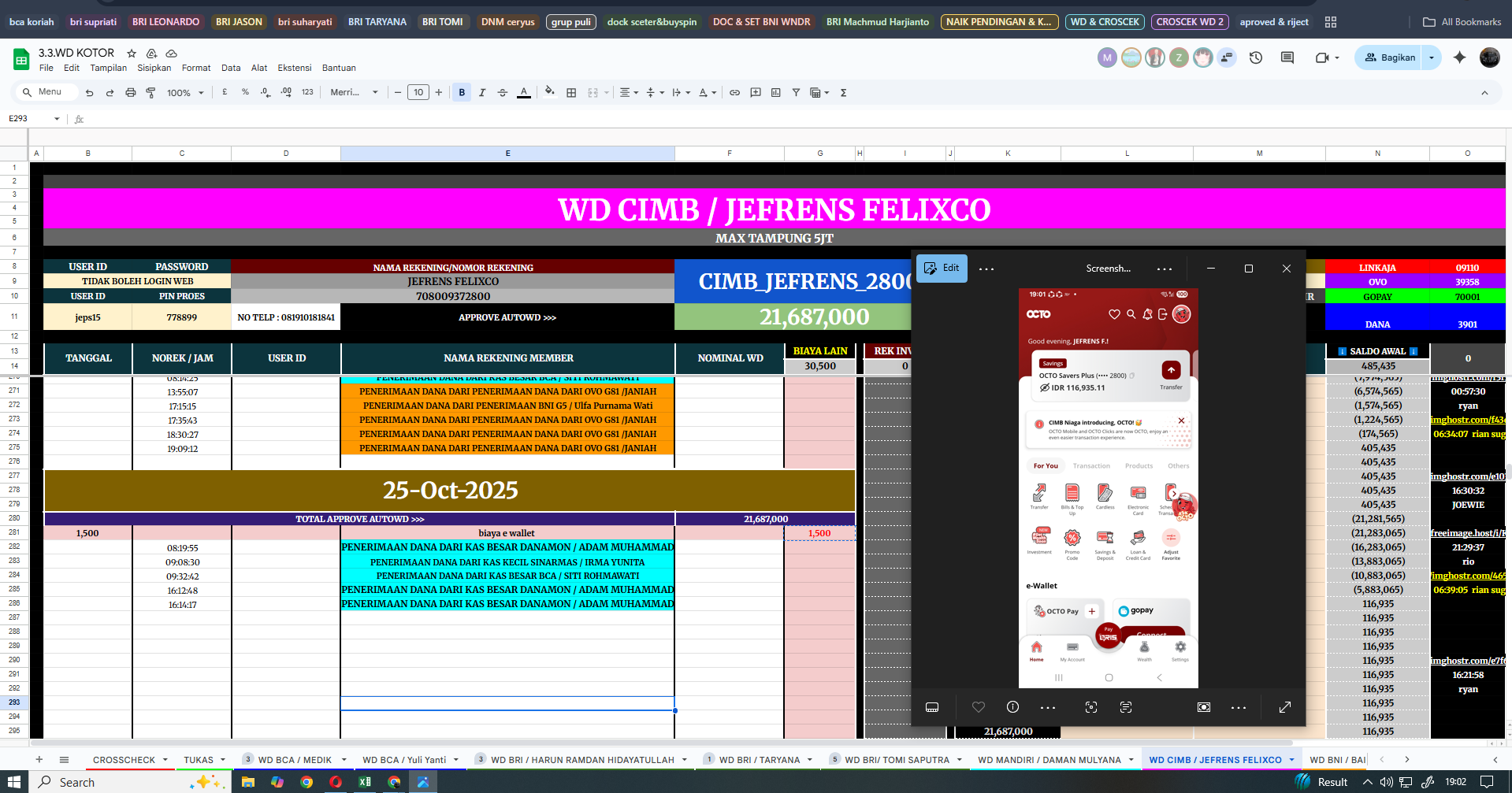Expand the Bagikan share options arrow
This screenshot has width=1512, height=793.
coord(1432,57)
